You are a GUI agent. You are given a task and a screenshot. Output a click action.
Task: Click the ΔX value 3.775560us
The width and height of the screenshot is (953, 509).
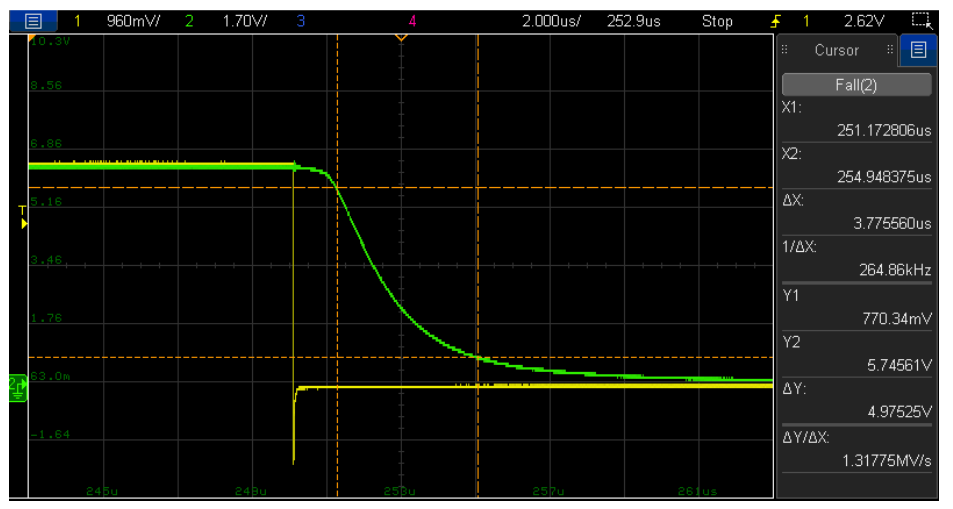tap(892, 223)
